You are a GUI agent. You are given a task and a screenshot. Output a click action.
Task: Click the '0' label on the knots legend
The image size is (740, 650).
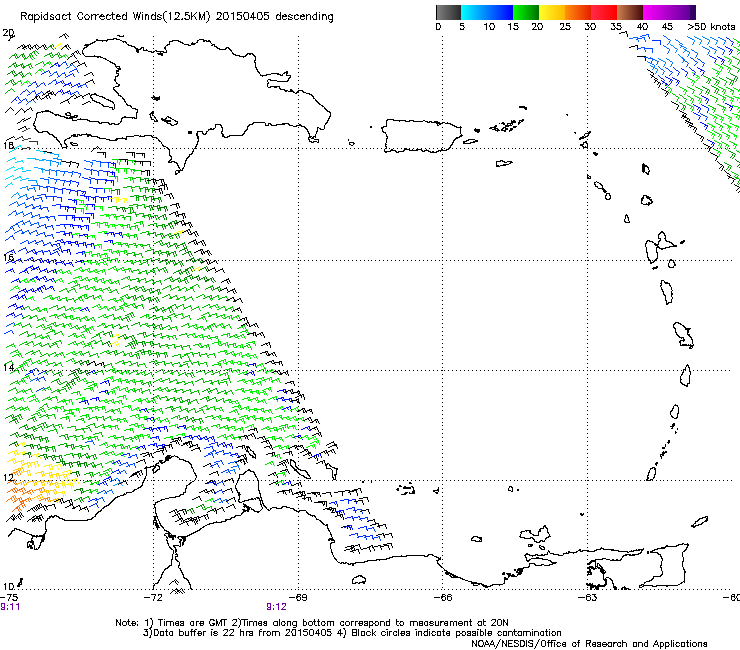pos(438,27)
